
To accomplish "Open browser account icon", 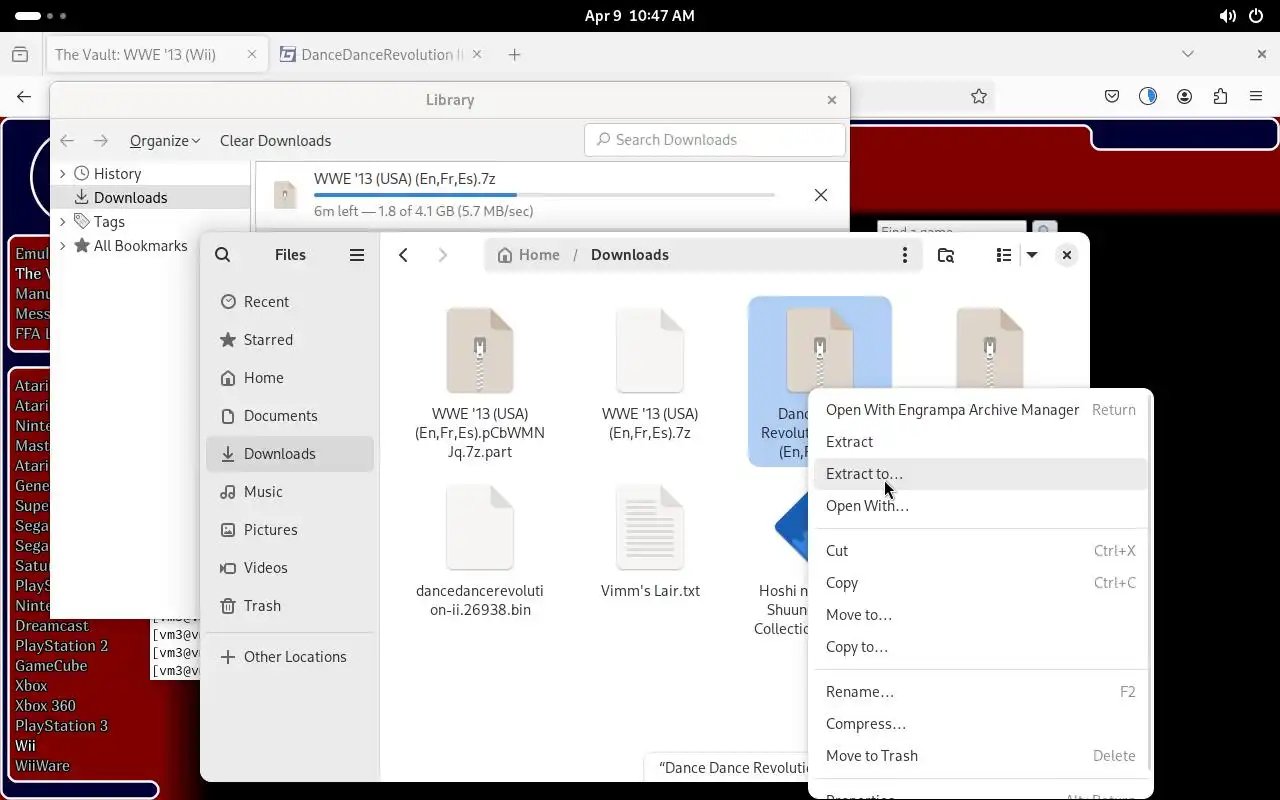I will point(1184,97).
